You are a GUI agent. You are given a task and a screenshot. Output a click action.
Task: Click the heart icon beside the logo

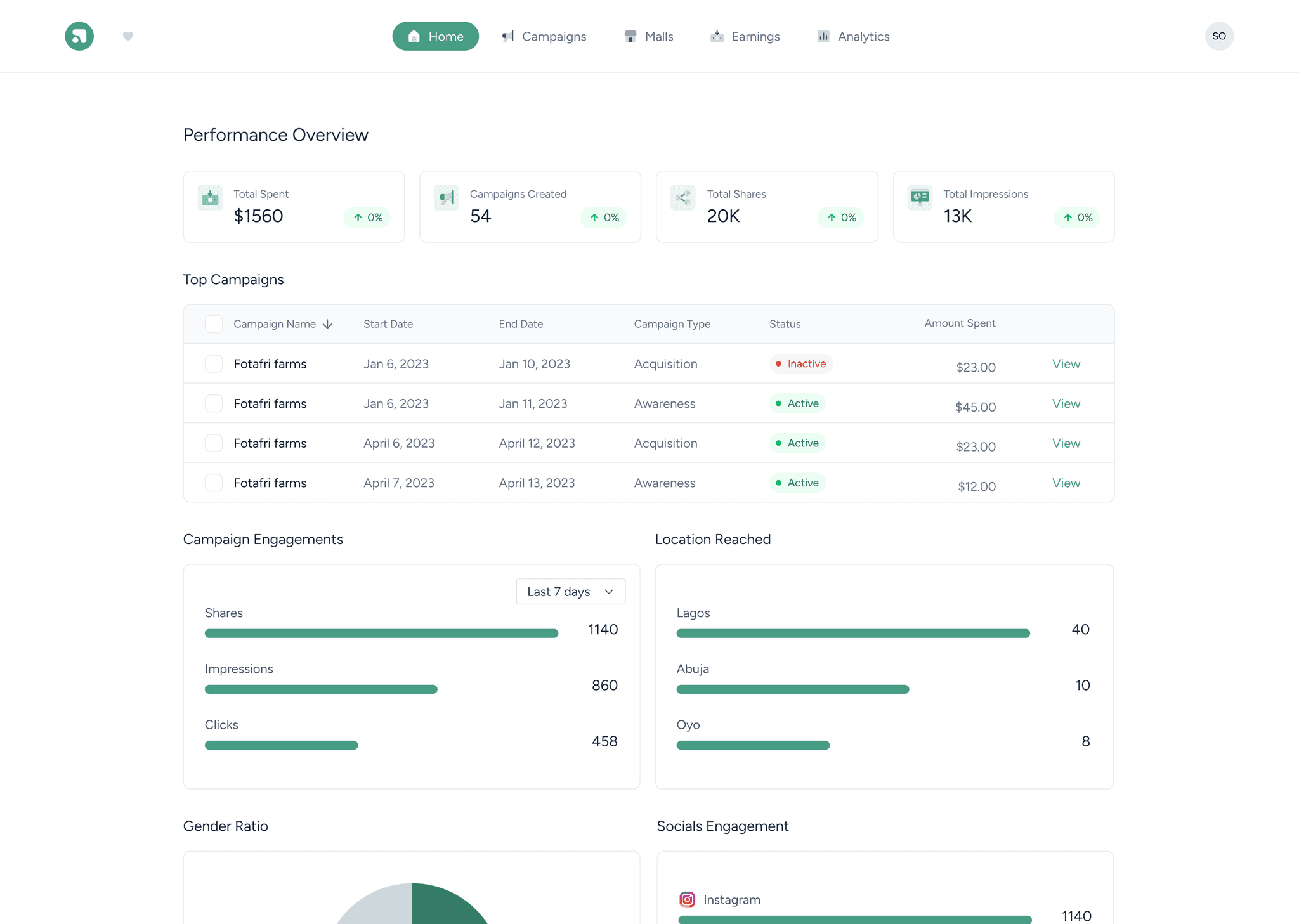coord(128,36)
